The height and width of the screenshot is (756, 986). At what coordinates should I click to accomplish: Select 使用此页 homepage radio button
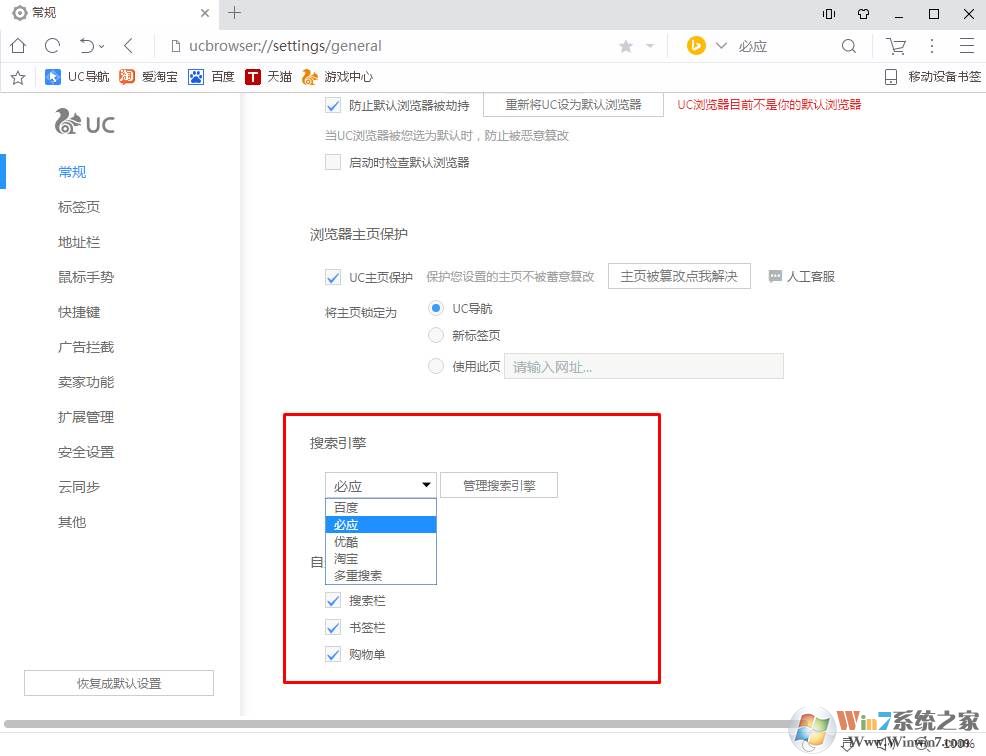tap(436, 366)
